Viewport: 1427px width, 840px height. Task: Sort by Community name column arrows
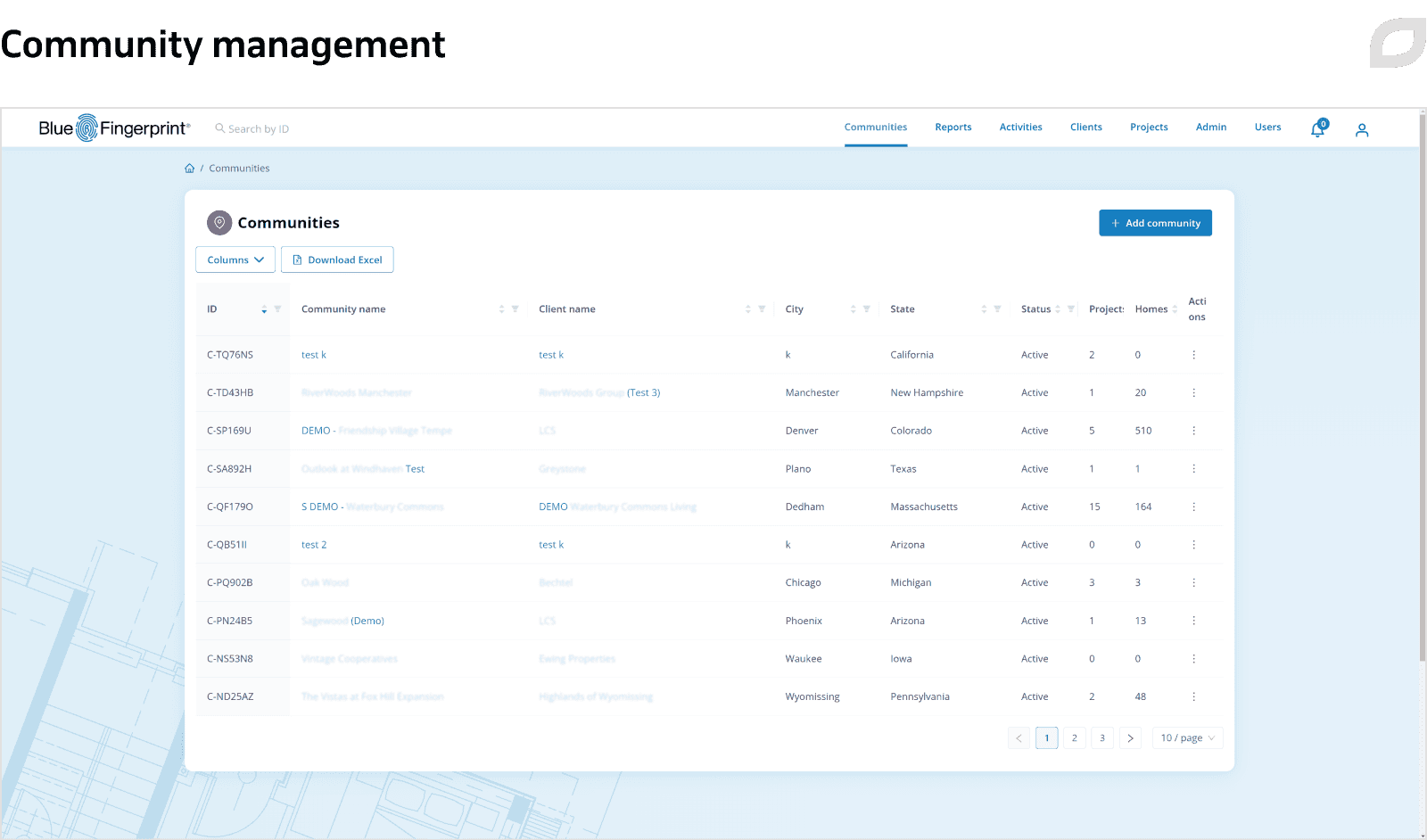click(x=501, y=309)
